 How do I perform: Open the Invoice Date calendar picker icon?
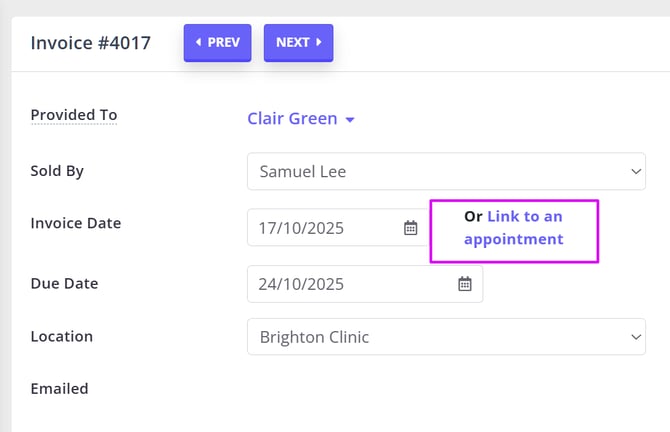coord(410,228)
